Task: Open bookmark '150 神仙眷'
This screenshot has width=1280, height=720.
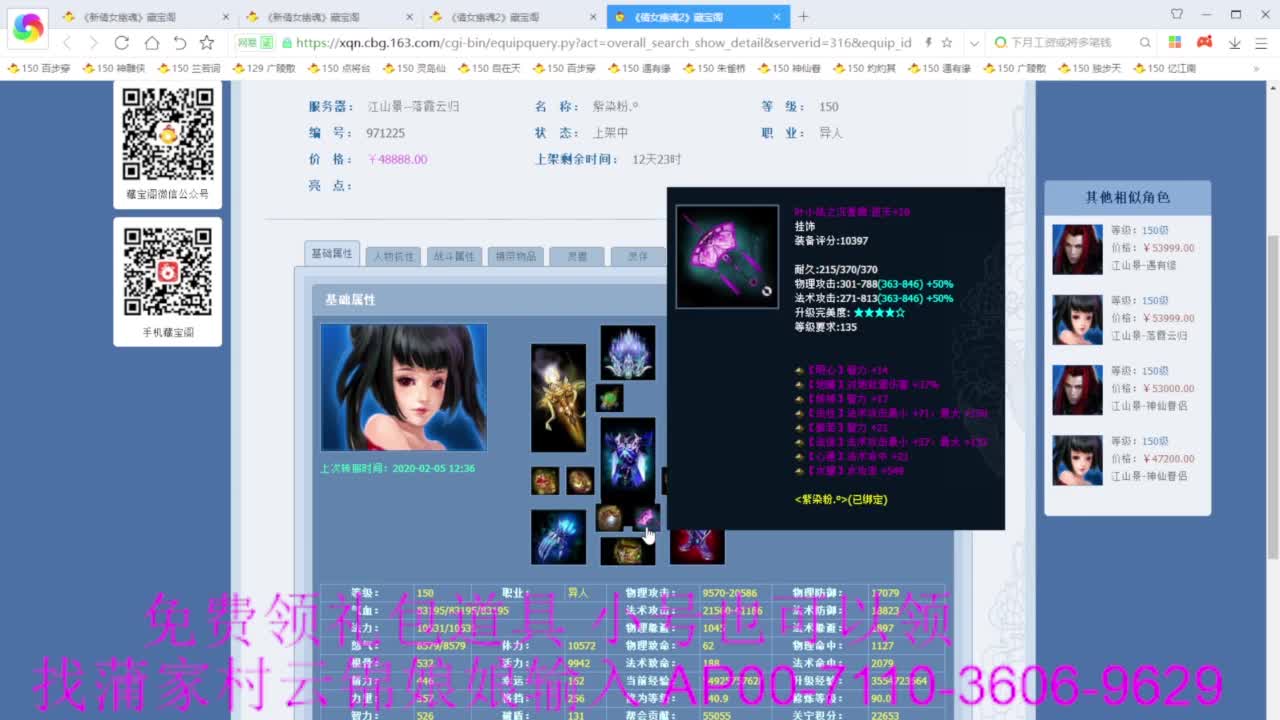Action: coord(788,68)
